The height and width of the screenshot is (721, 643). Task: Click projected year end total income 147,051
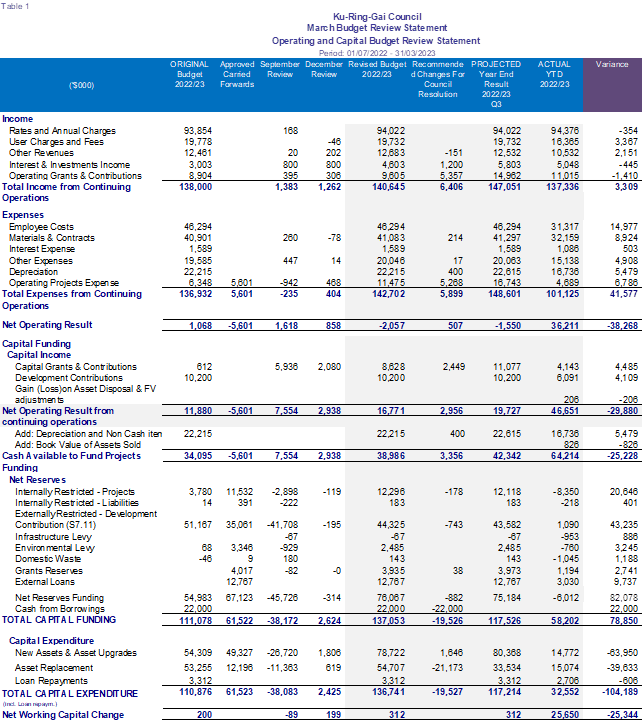(505, 187)
